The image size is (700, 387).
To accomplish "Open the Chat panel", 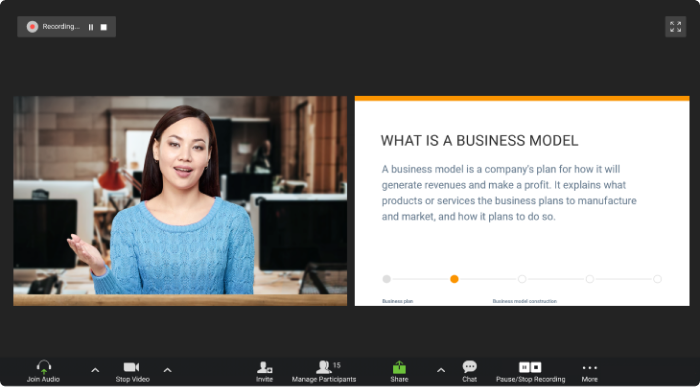I will click(x=469, y=371).
